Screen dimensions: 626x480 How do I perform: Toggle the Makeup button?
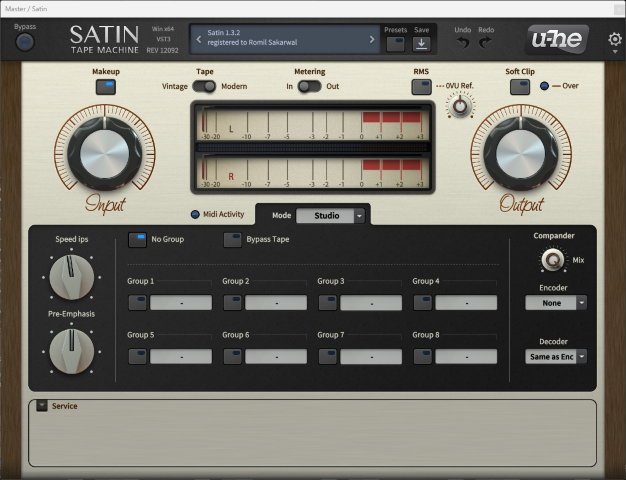pyautogui.click(x=106, y=87)
